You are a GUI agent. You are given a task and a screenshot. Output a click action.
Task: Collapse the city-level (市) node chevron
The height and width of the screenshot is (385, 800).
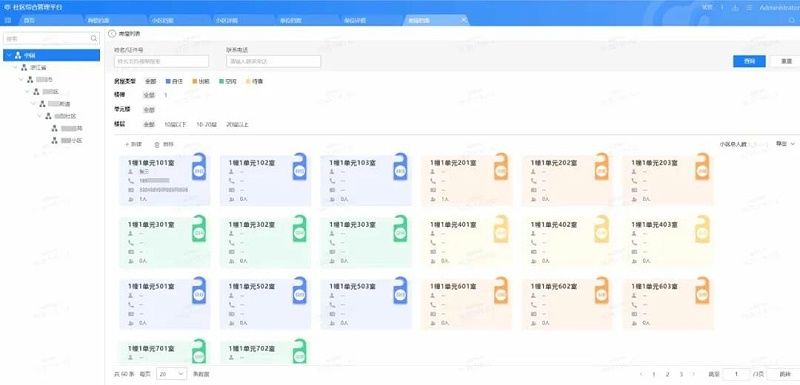[x=21, y=80]
